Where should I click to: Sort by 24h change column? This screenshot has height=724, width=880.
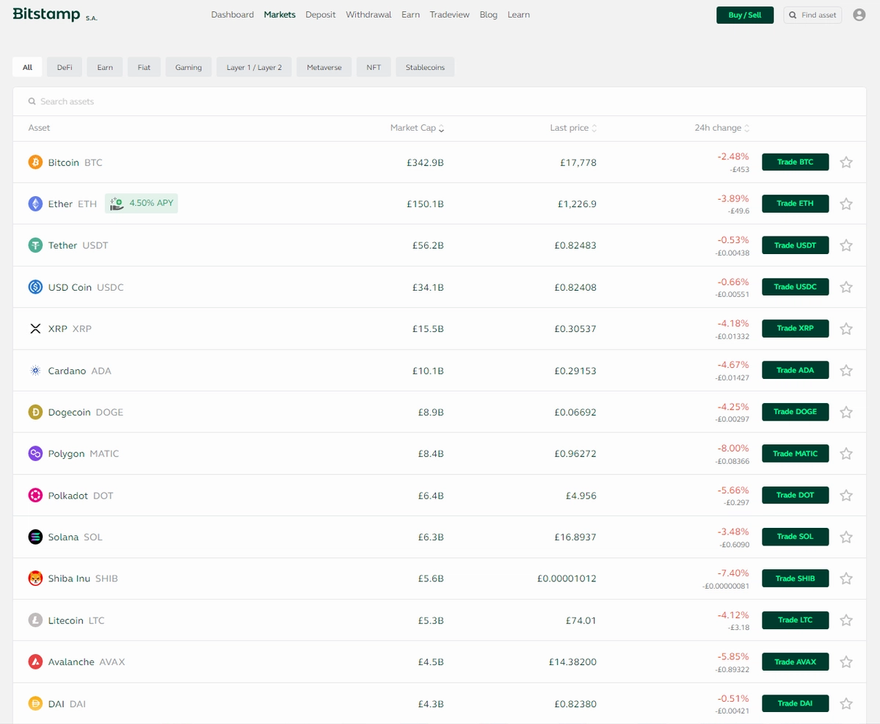[x=720, y=128]
